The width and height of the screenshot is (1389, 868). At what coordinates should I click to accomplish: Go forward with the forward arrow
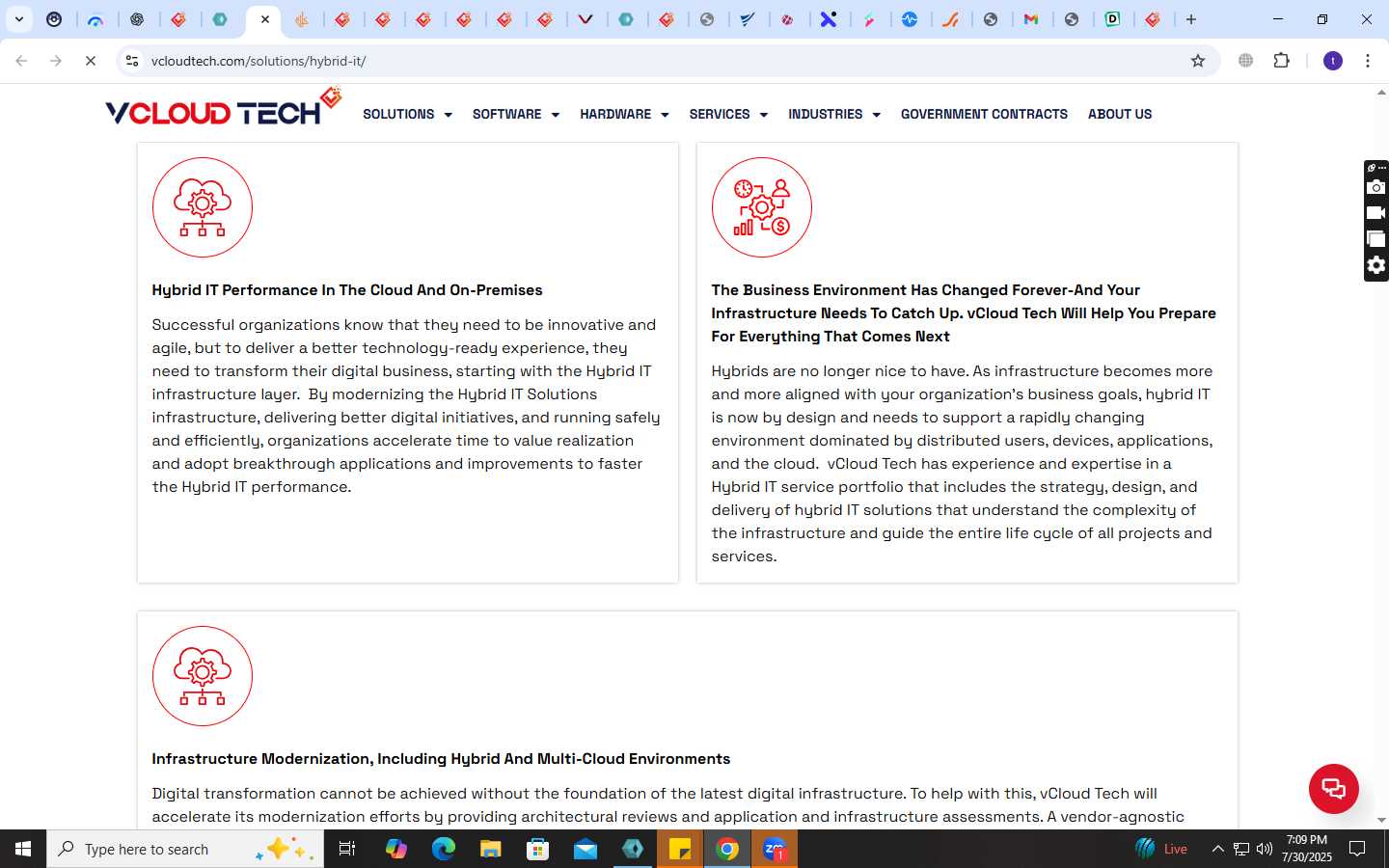56,61
